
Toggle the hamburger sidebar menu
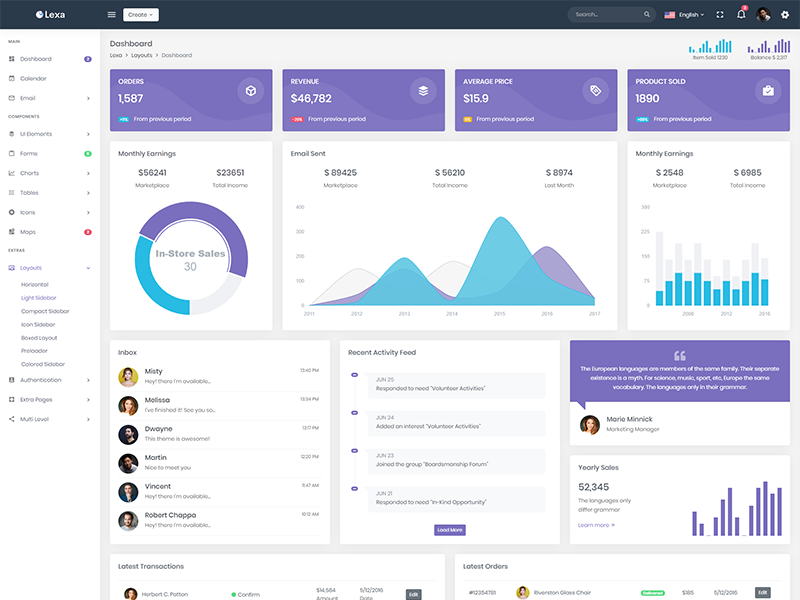pos(111,15)
